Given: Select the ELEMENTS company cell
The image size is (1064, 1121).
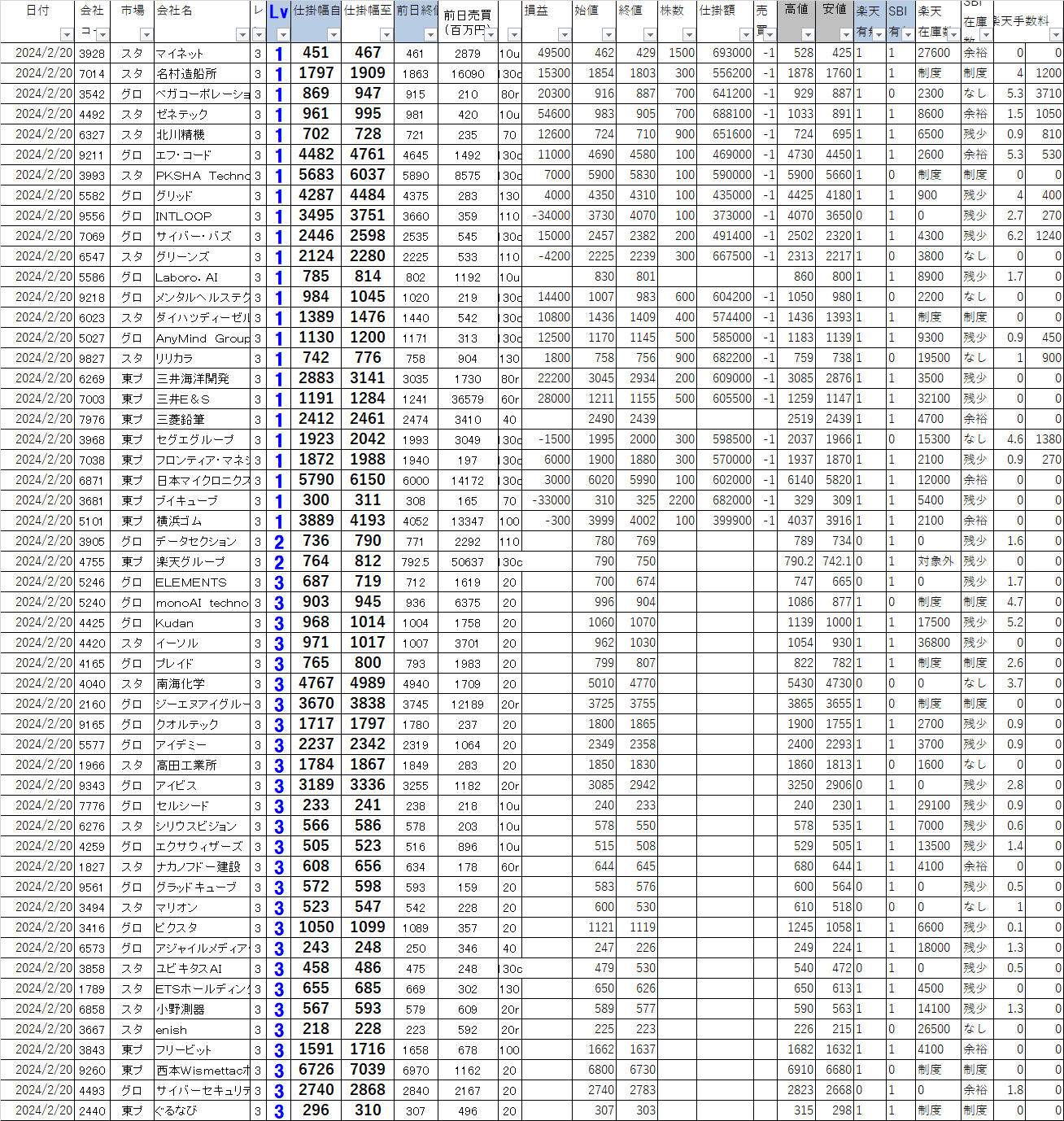Looking at the screenshot, I should pyautogui.click(x=202, y=582).
